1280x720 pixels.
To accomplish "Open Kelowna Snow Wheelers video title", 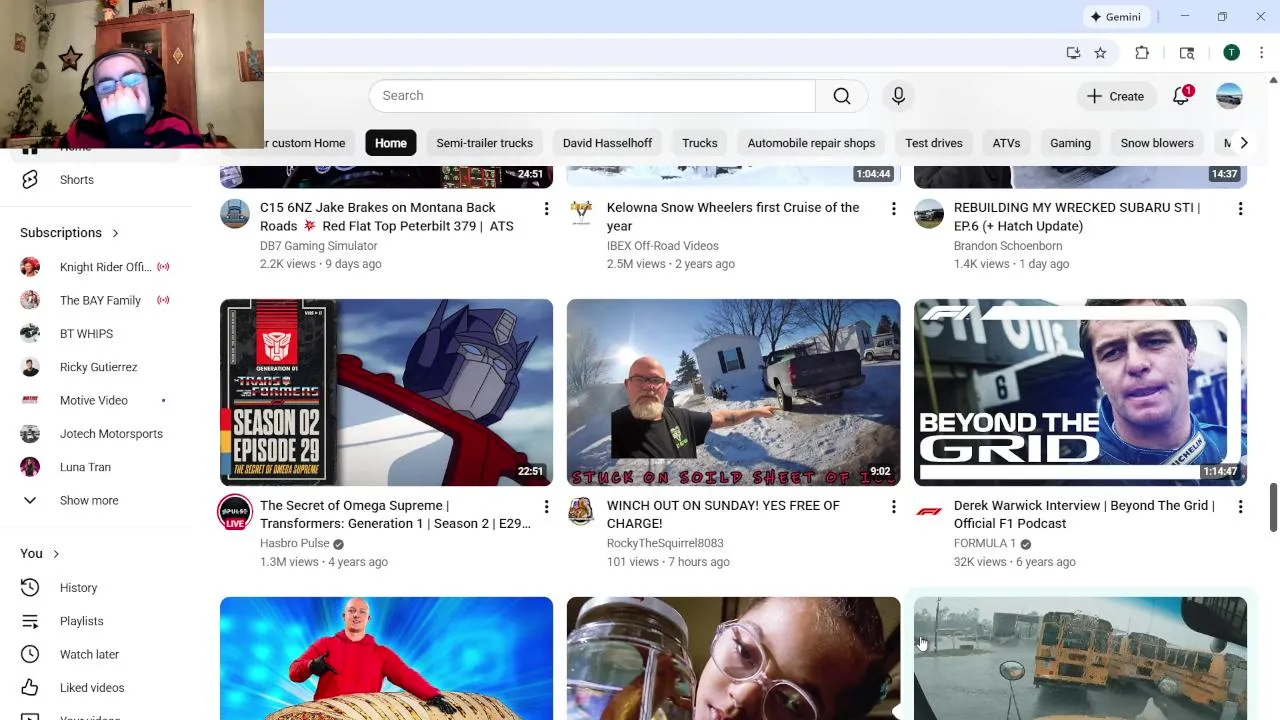I will (x=733, y=217).
